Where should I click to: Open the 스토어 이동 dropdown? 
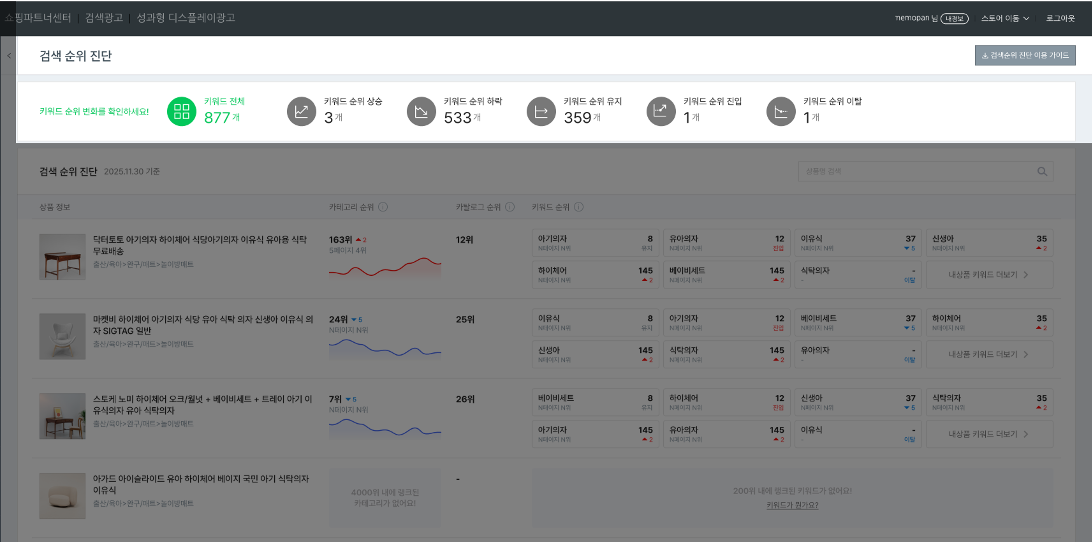pyautogui.click(x=1004, y=18)
